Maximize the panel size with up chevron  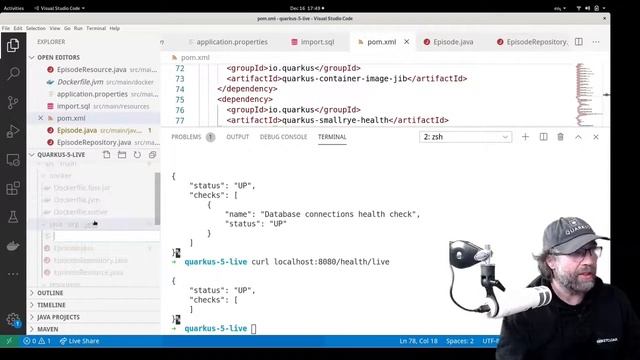(578, 137)
